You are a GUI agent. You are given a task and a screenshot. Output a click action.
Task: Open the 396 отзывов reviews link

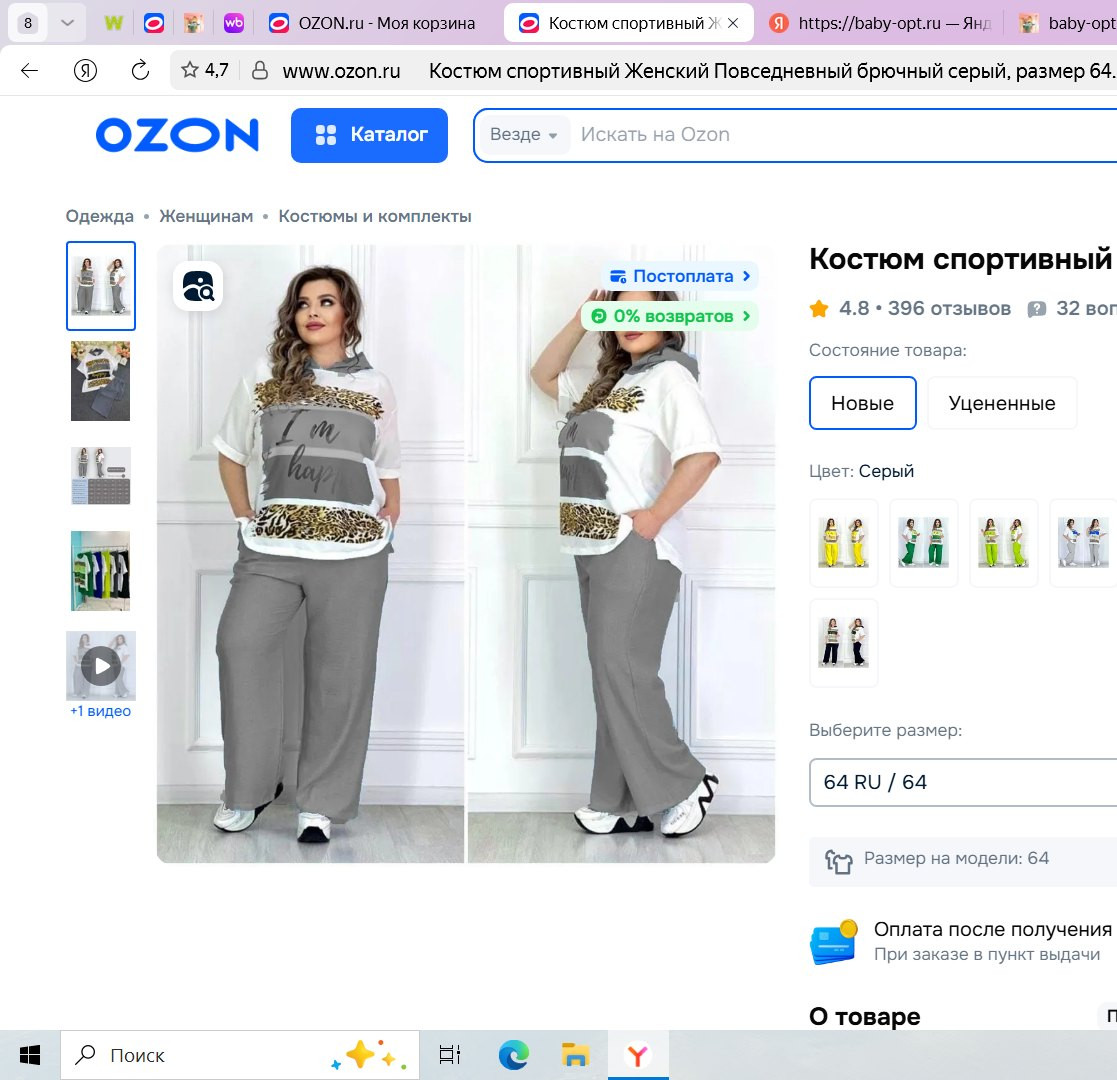[x=949, y=308]
